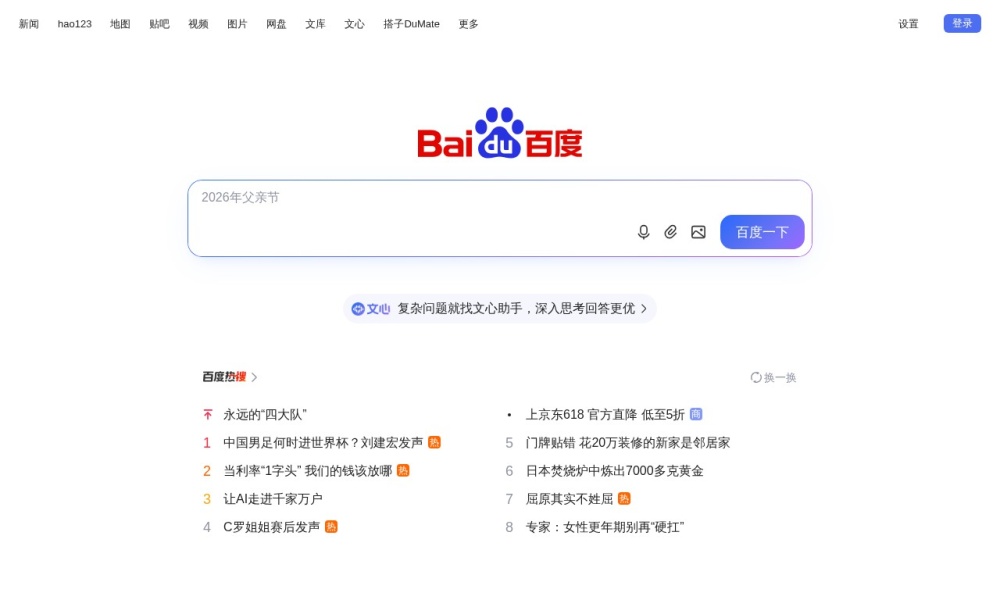Open 当利率"1字头" 我们的钱该放哪

(x=307, y=471)
